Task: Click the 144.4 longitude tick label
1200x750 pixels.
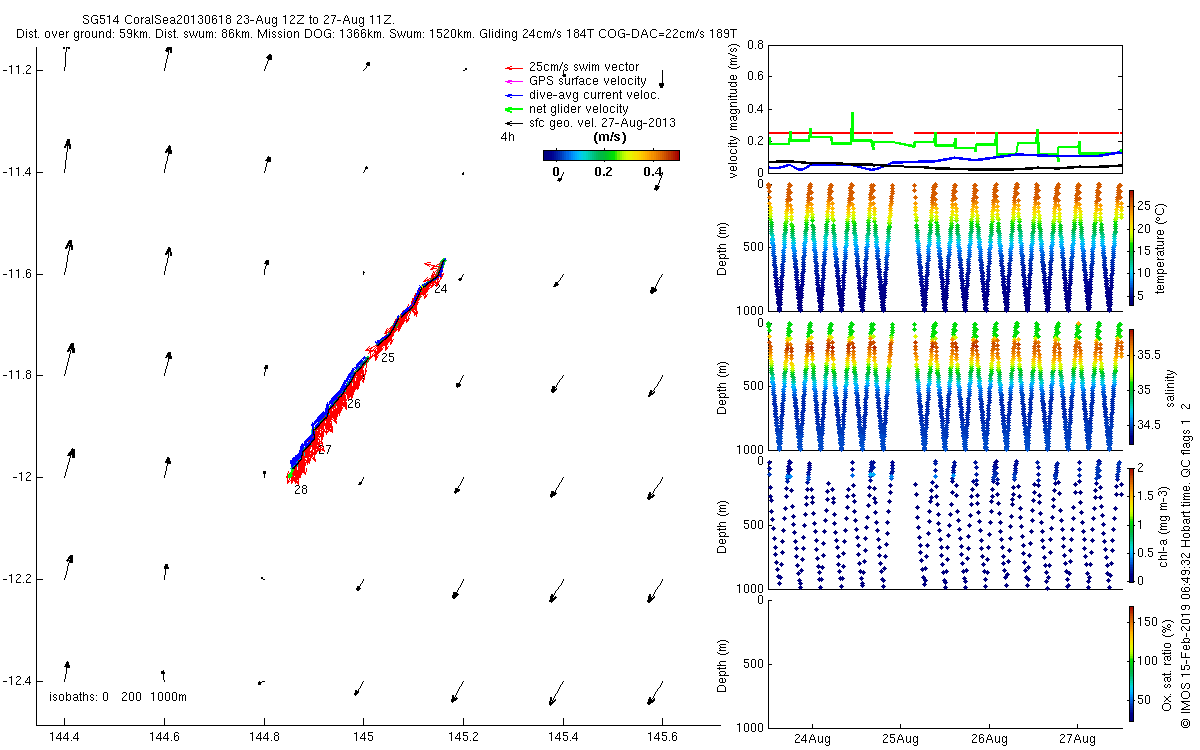Action: point(64,739)
